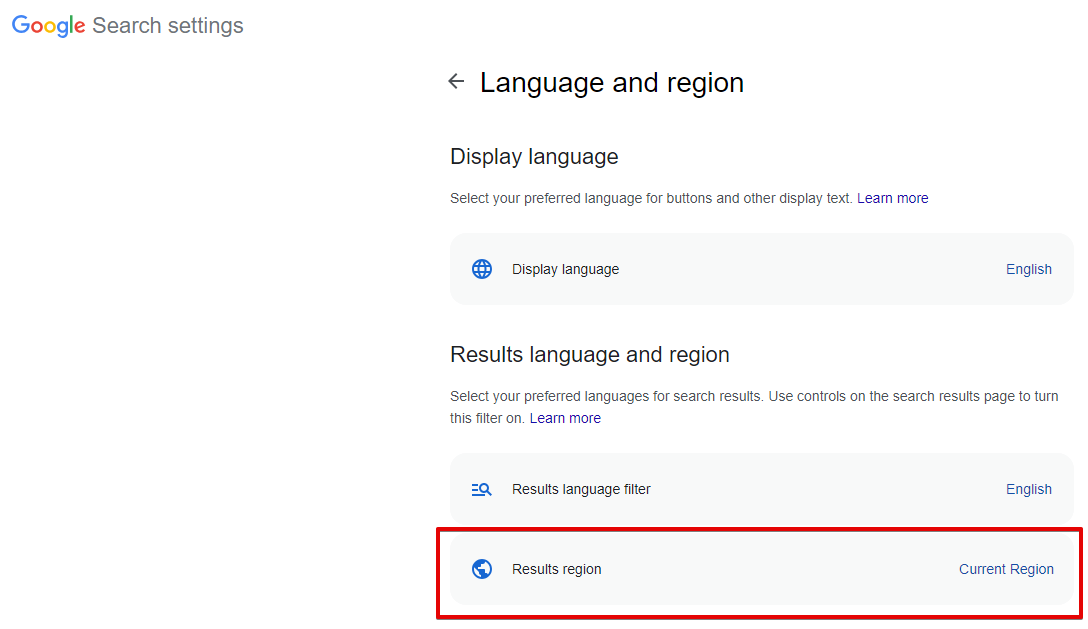The image size is (1088, 629).
Task: Open the Display language setting
Action: (762, 268)
